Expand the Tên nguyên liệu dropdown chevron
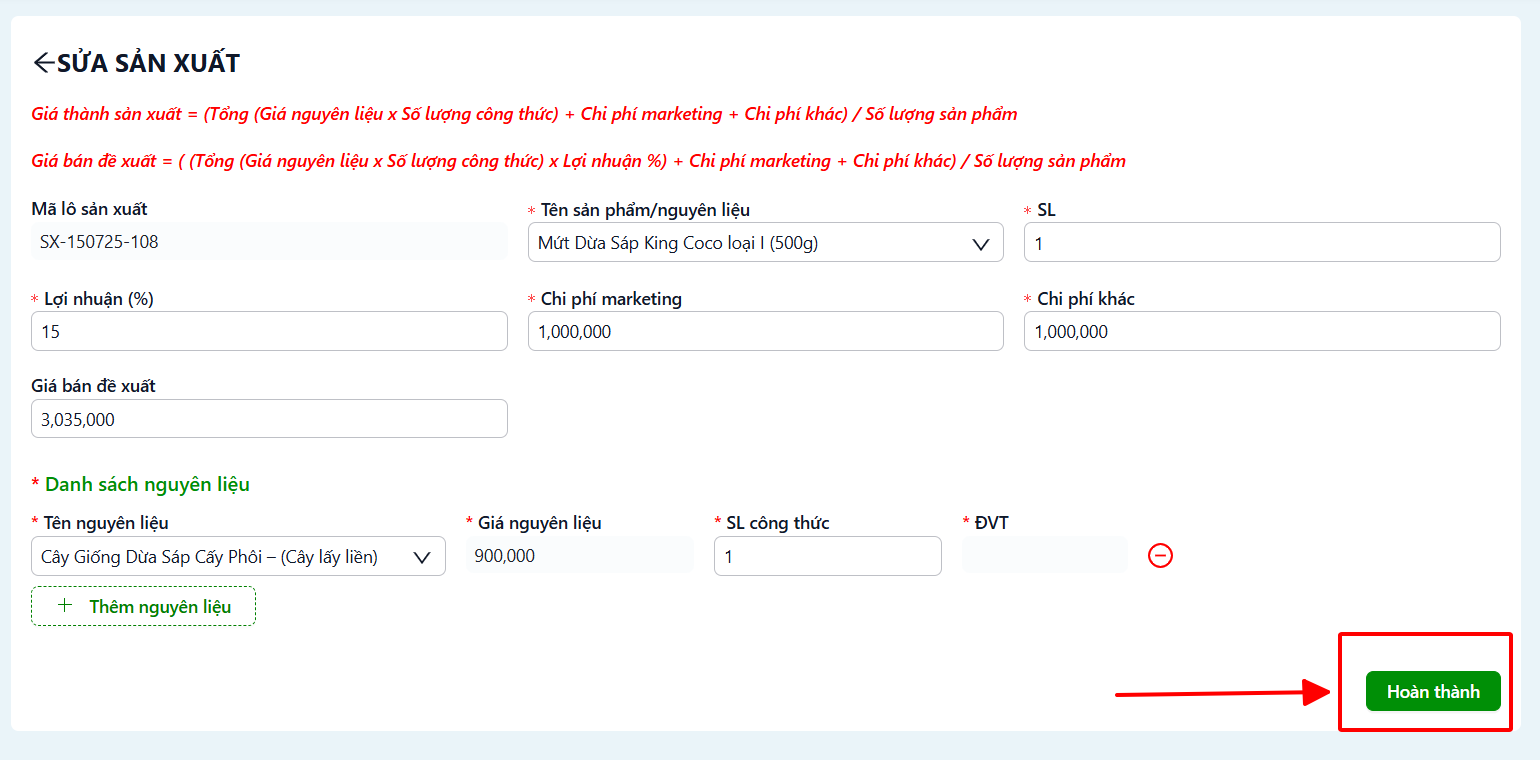 (422, 557)
